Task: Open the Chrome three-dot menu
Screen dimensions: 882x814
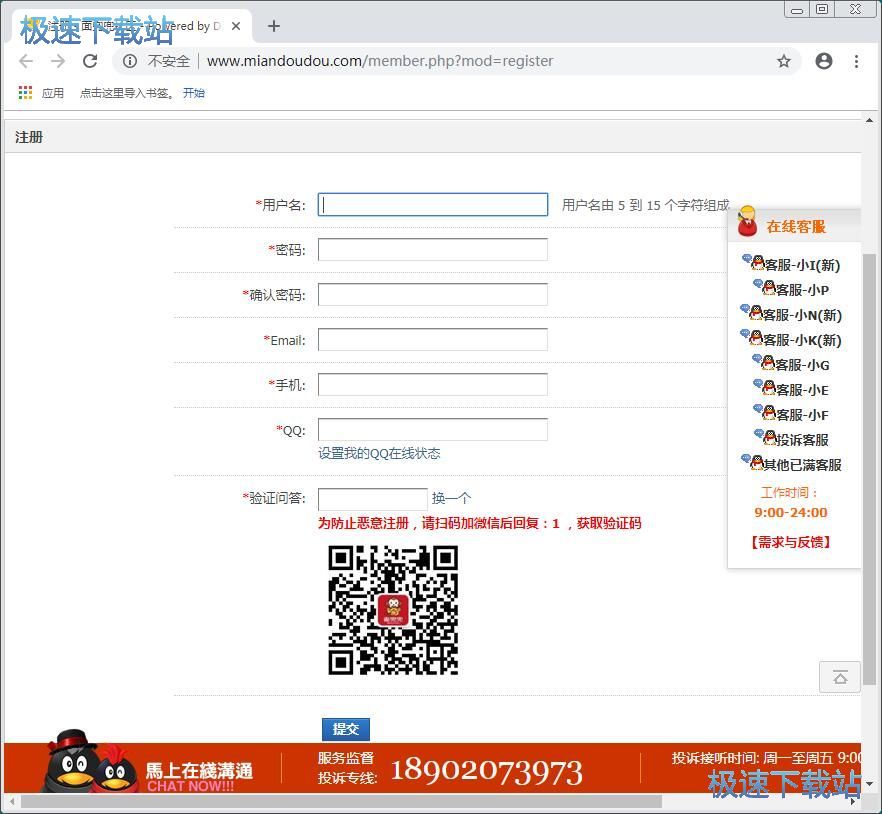Action: point(856,61)
